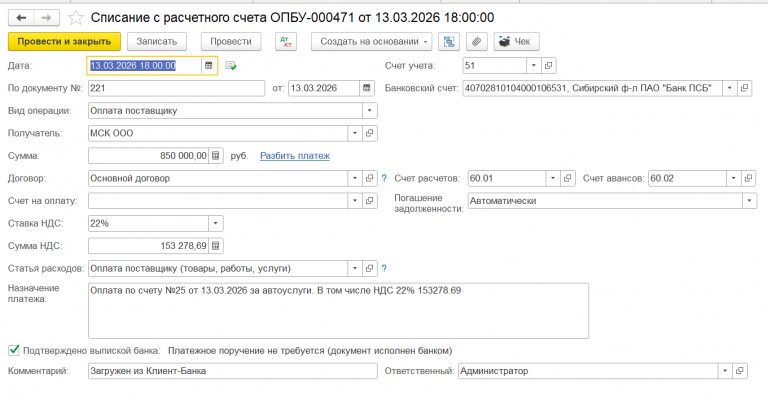Expand Ответственный dropdown list
This screenshot has width=768, height=409.
(725, 371)
